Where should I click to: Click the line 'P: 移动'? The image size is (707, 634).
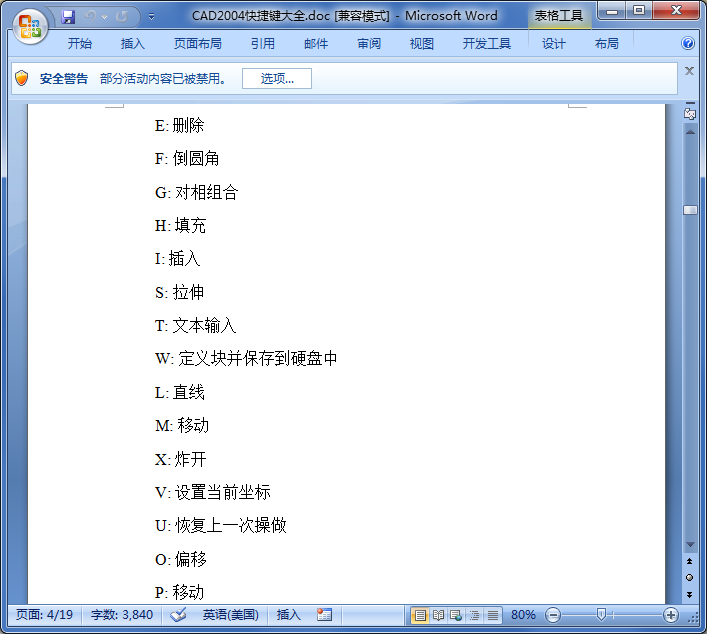tap(179, 593)
